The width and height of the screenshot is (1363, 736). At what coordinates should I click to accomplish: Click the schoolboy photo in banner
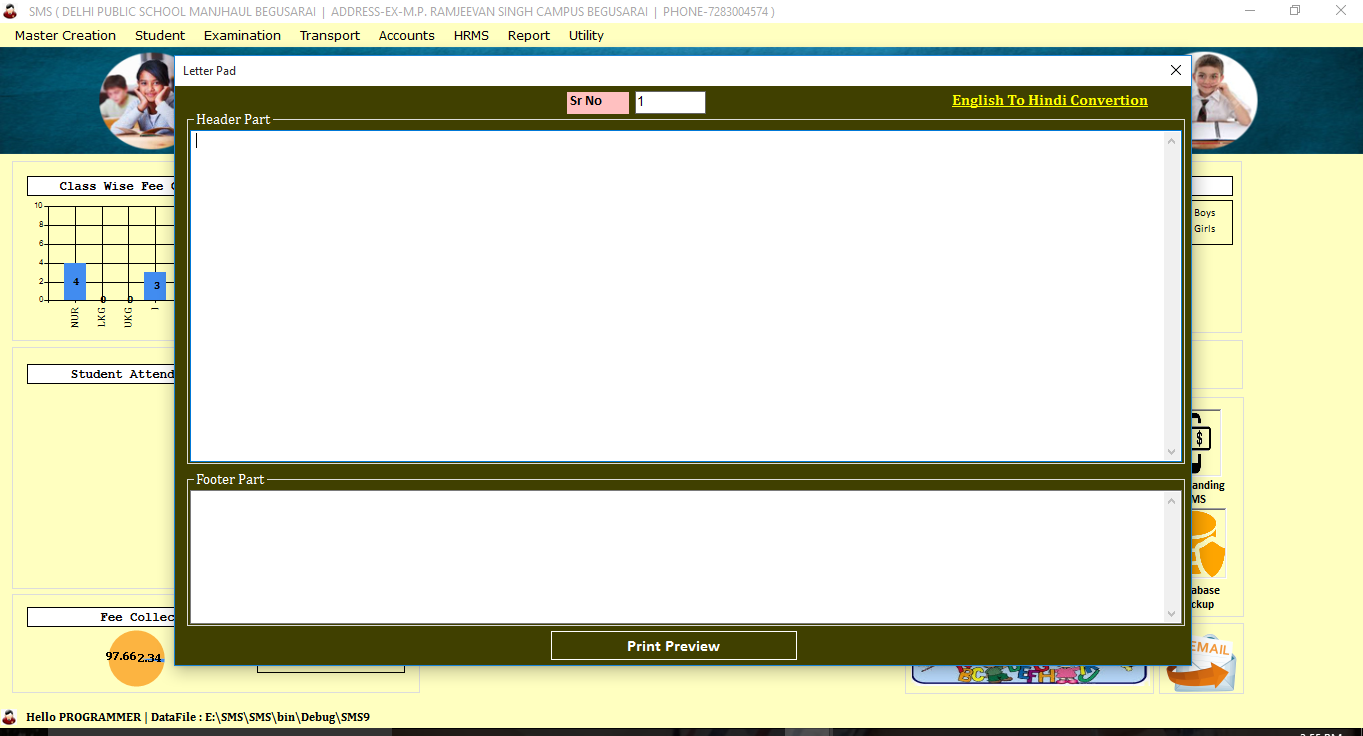coord(1220,98)
